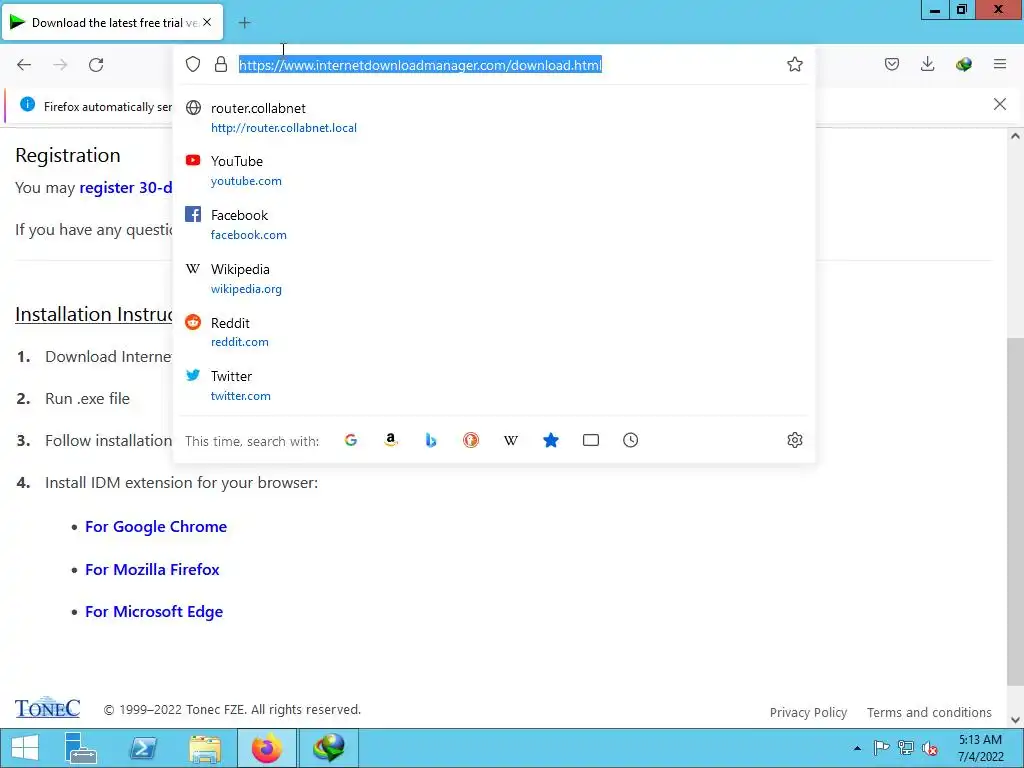Choose the Twitter suggestion
This screenshot has width=1024, height=768.
[x=494, y=385]
